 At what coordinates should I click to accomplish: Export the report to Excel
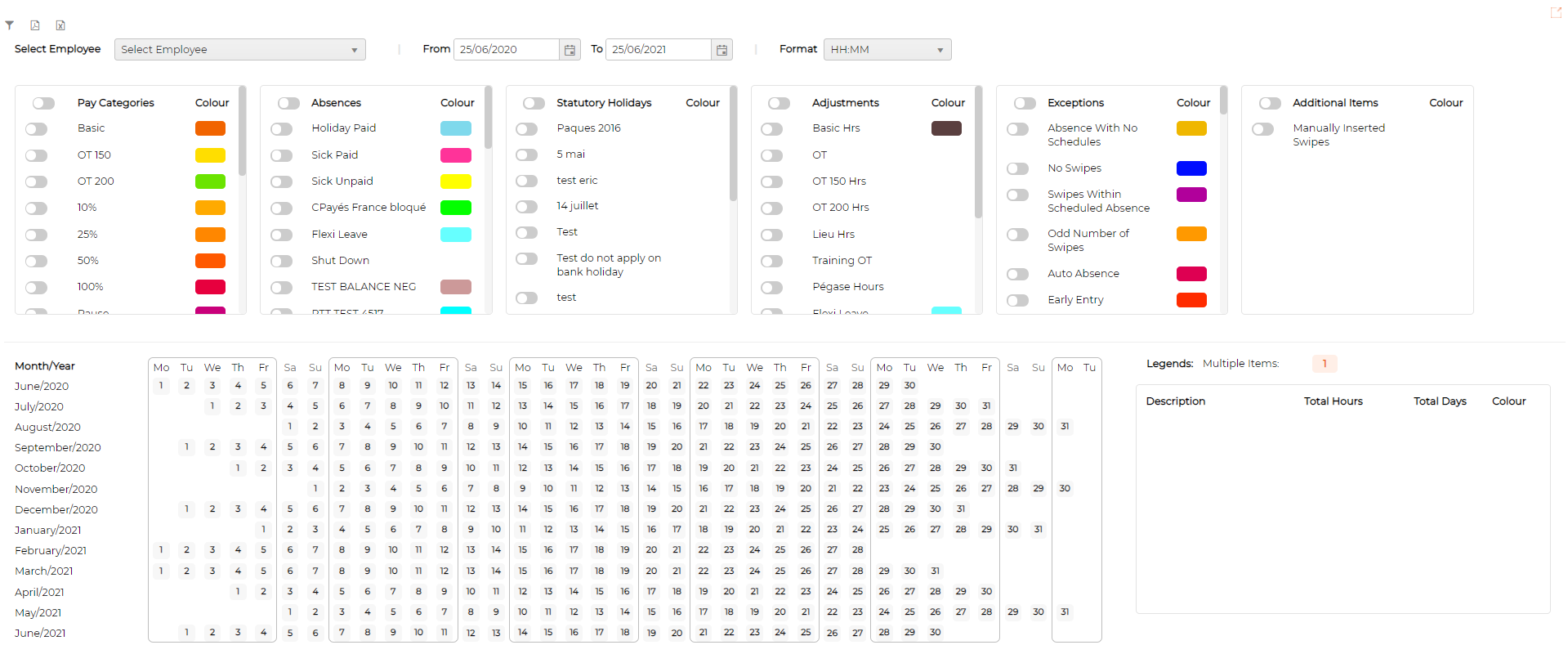coord(60,25)
